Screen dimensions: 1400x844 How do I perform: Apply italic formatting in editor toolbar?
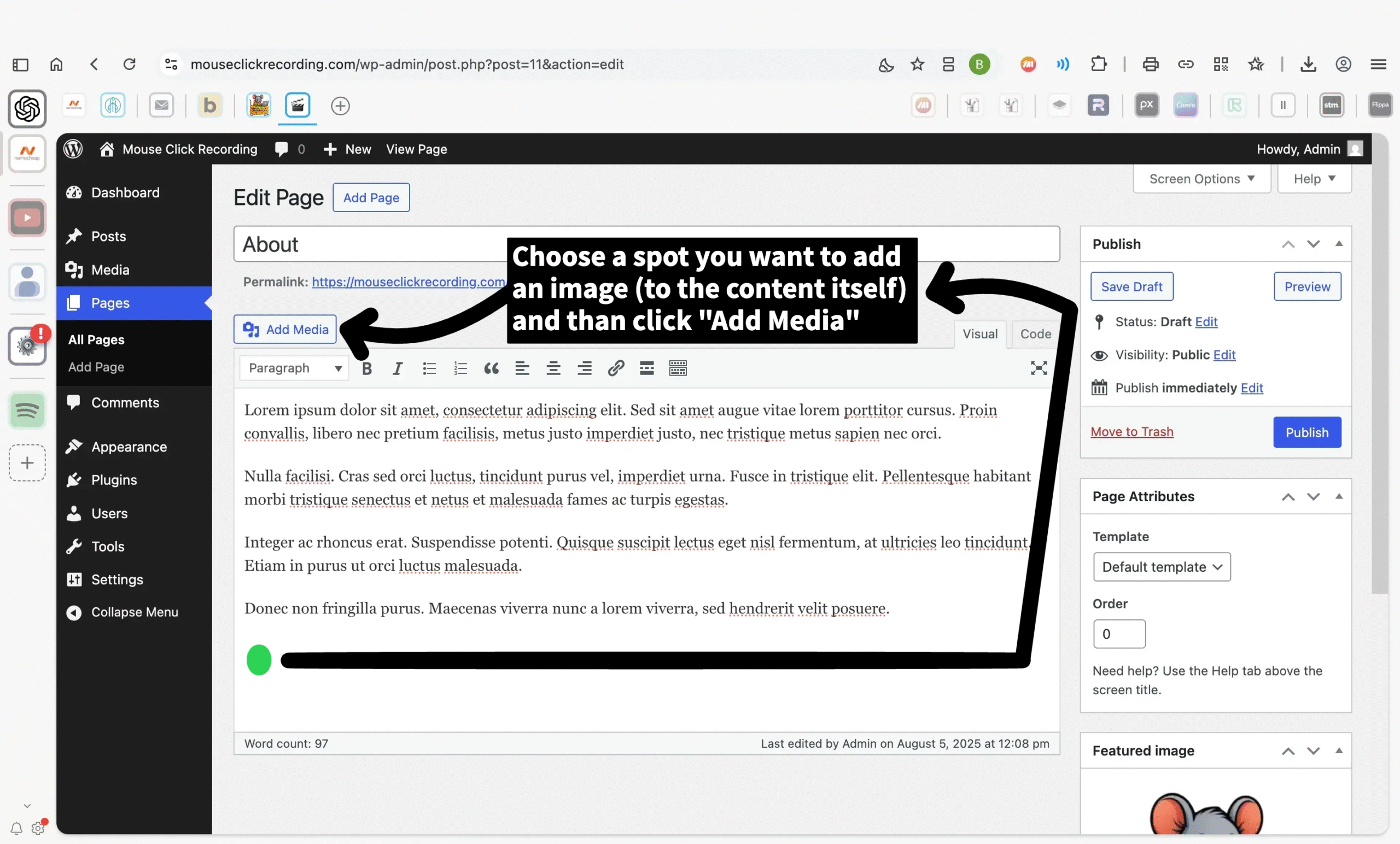pos(398,368)
